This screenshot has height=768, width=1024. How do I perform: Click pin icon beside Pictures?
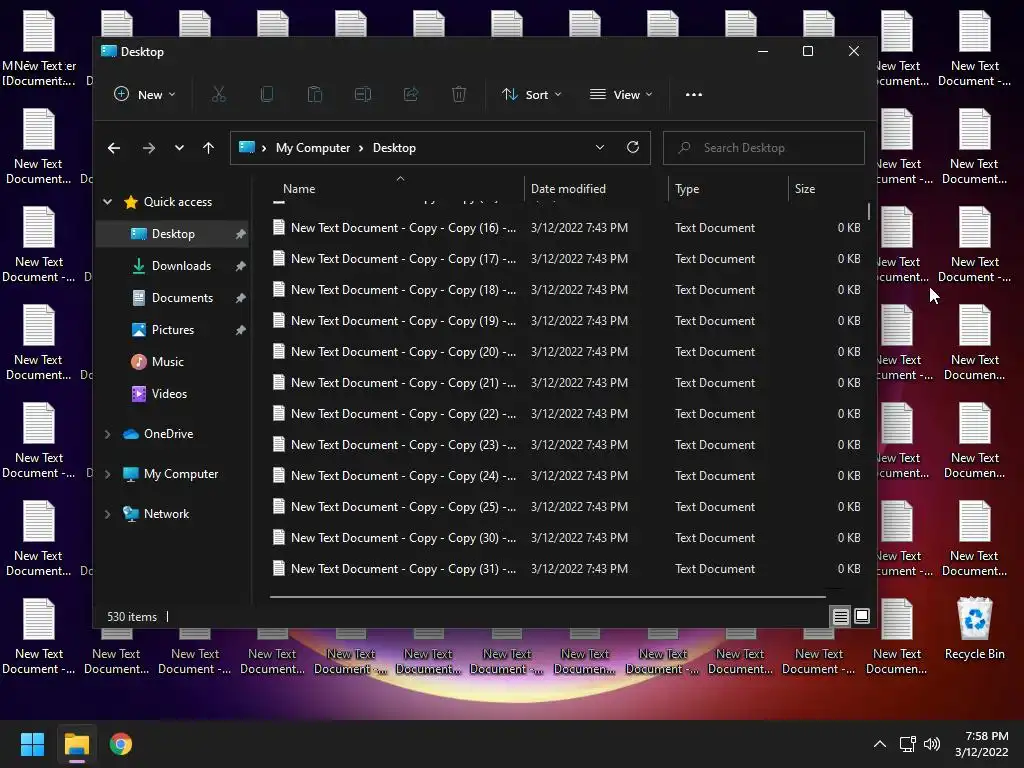pos(240,330)
